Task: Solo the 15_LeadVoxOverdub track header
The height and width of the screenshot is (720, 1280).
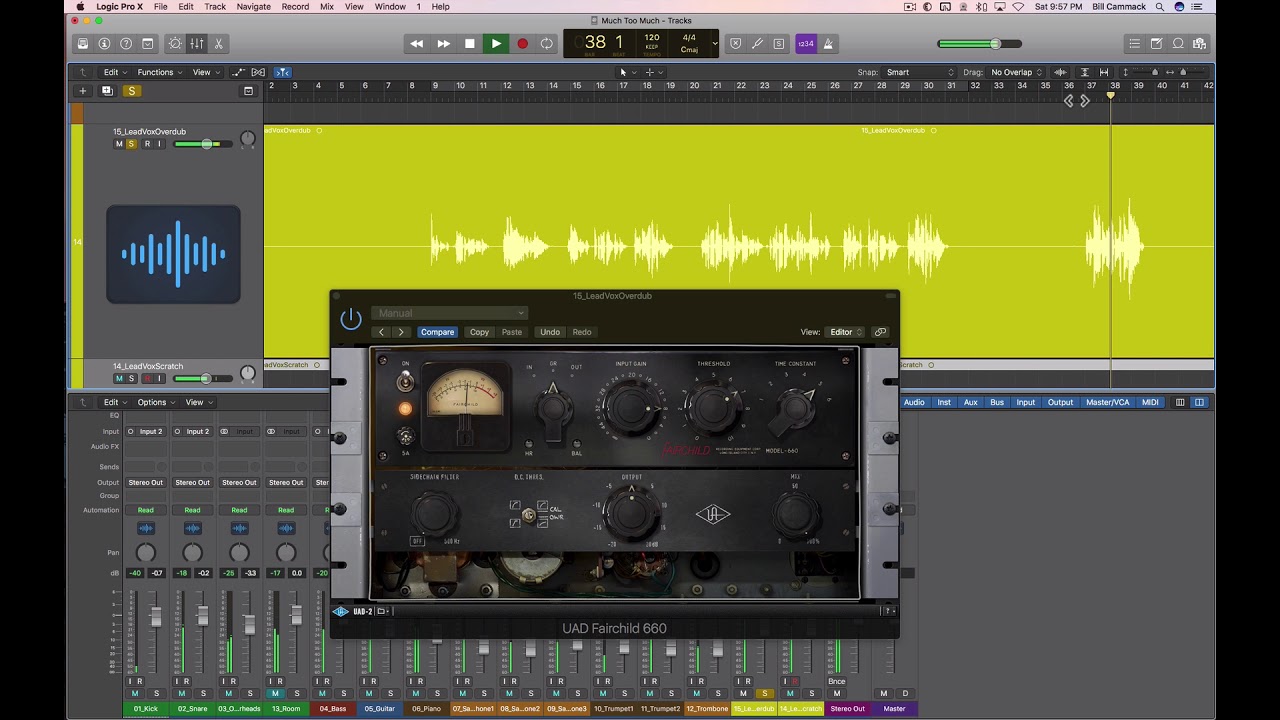Action: pos(131,144)
